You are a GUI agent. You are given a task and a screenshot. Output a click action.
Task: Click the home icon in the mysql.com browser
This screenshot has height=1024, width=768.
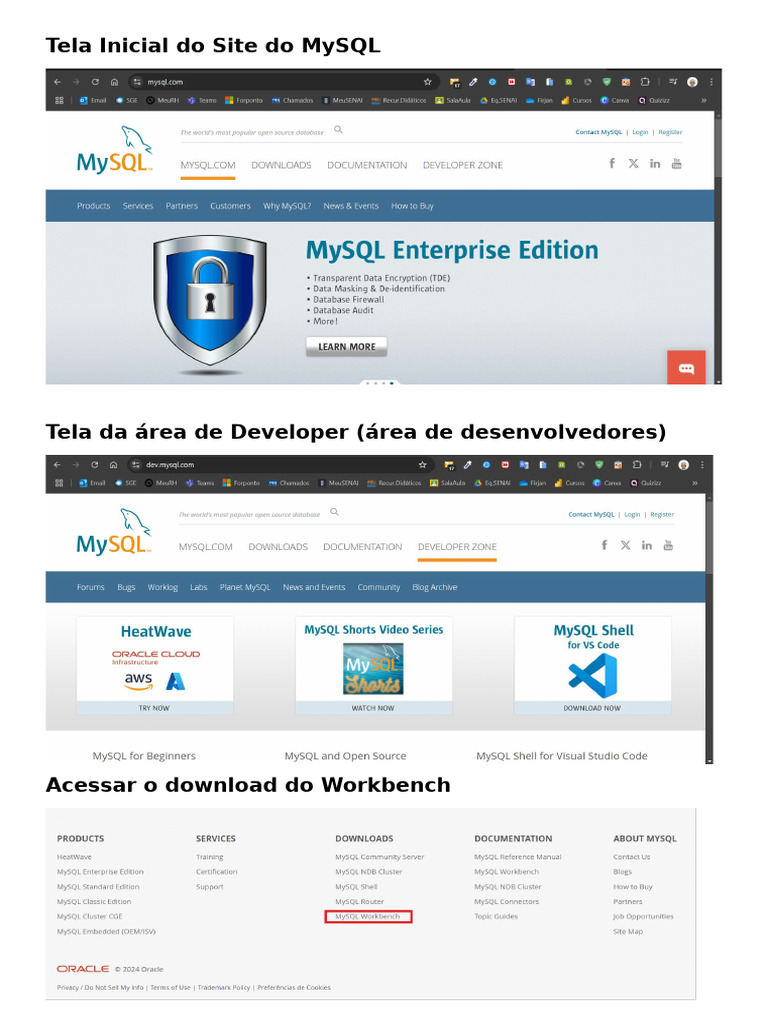114,82
